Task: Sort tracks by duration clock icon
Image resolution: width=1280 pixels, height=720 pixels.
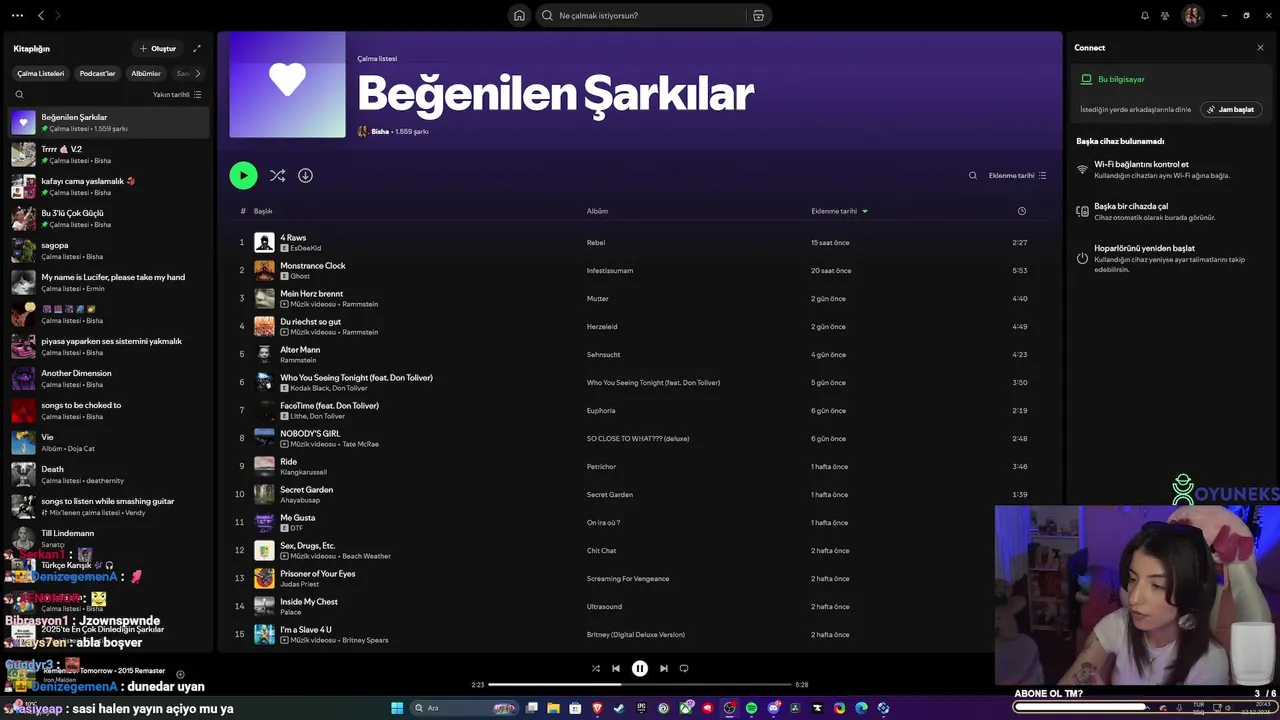Action: pos(1021,211)
